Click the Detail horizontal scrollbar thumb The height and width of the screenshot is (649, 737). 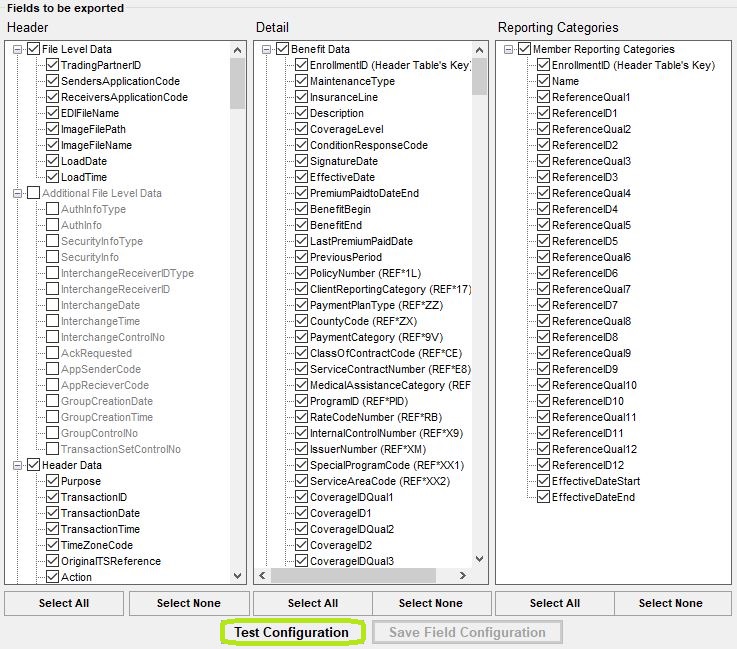click(353, 575)
